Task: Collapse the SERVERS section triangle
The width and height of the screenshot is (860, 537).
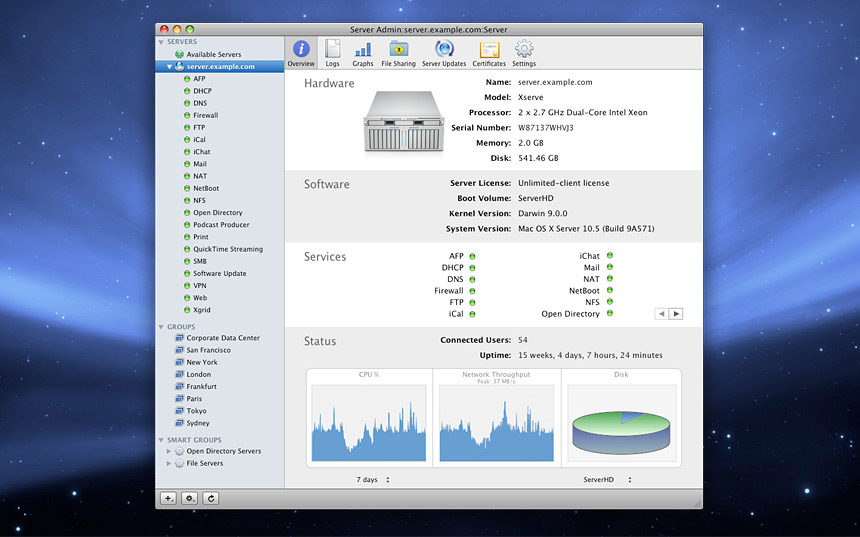Action: coord(161,42)
